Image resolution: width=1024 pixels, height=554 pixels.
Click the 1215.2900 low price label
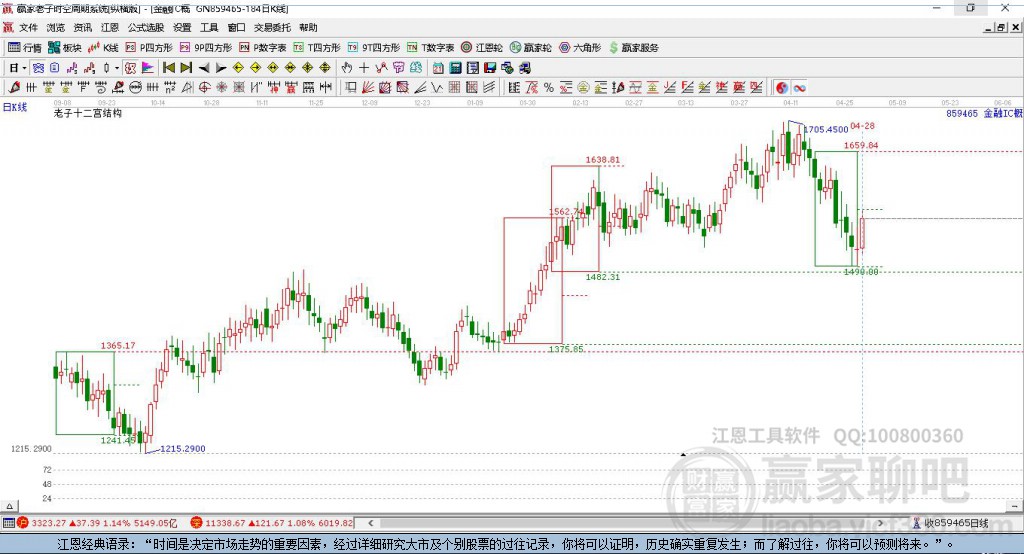pos(183,449)
